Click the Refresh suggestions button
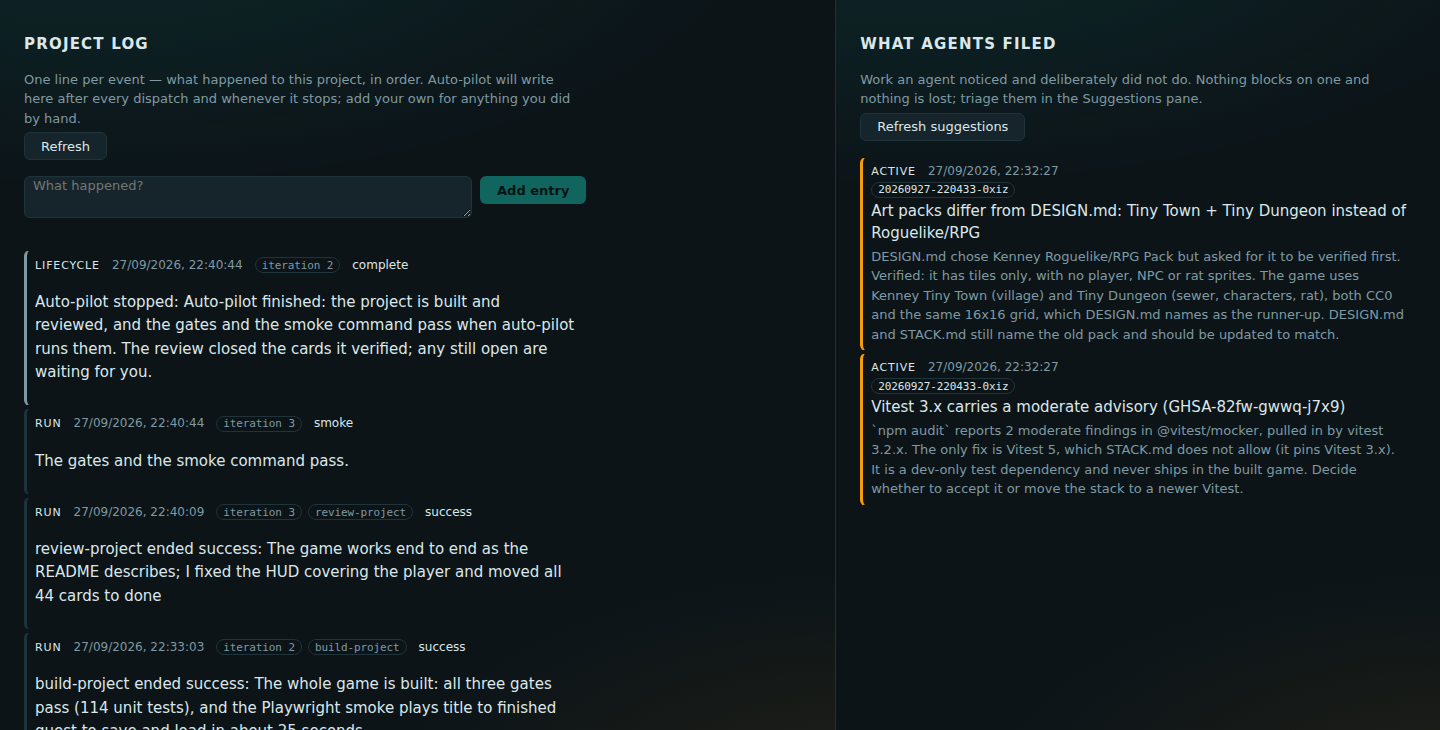 (942, 127)
